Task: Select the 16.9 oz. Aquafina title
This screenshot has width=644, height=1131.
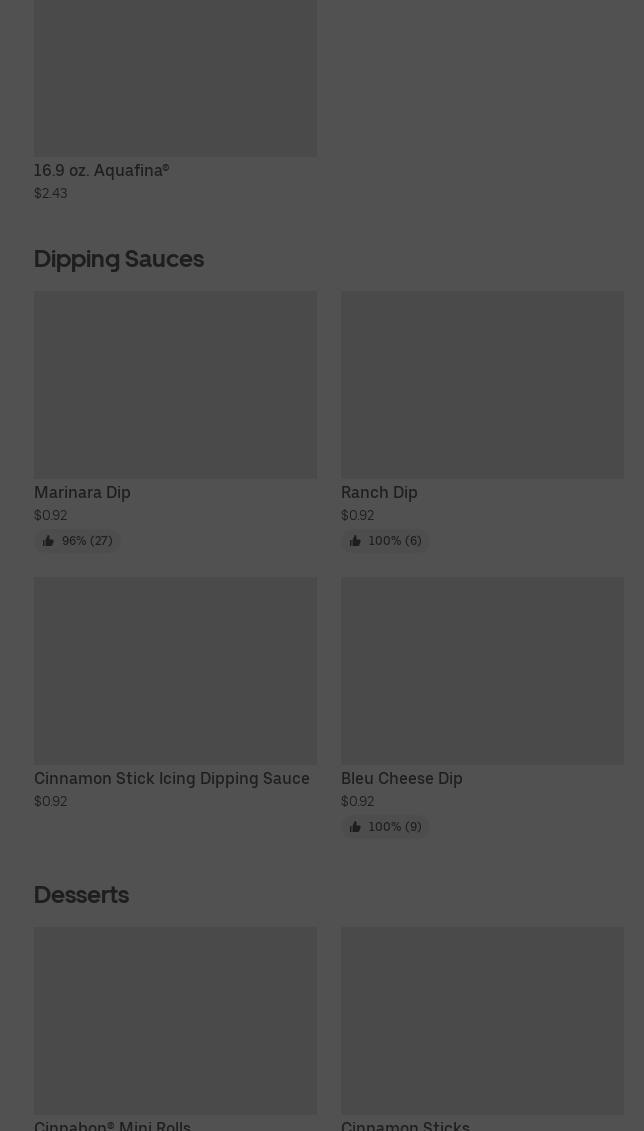Action: [101, 171]
